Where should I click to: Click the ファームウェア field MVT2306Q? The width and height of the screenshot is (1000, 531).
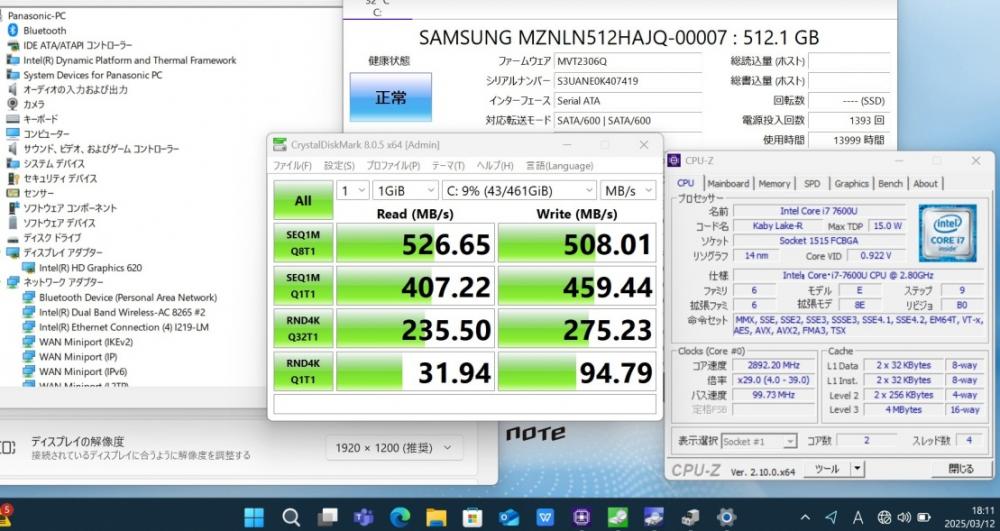coord(628,62)
